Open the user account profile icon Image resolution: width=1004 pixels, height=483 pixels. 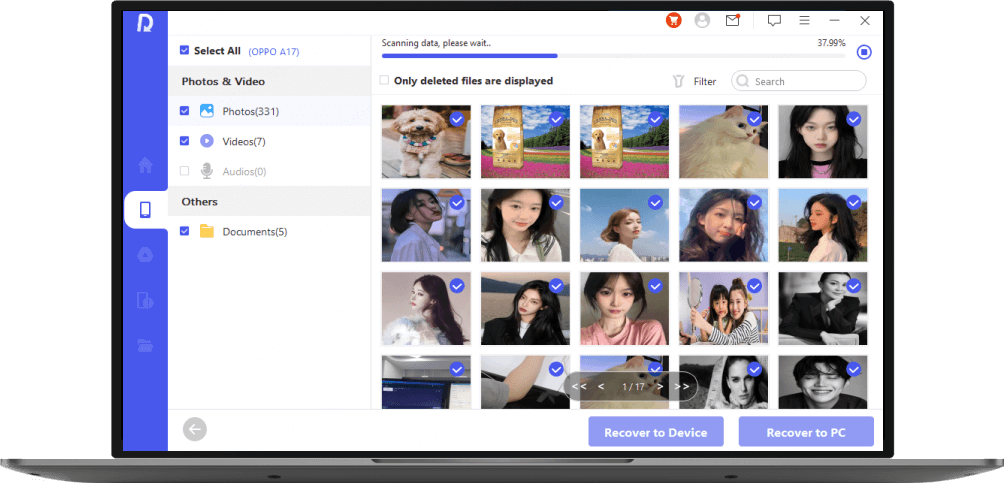703,20
